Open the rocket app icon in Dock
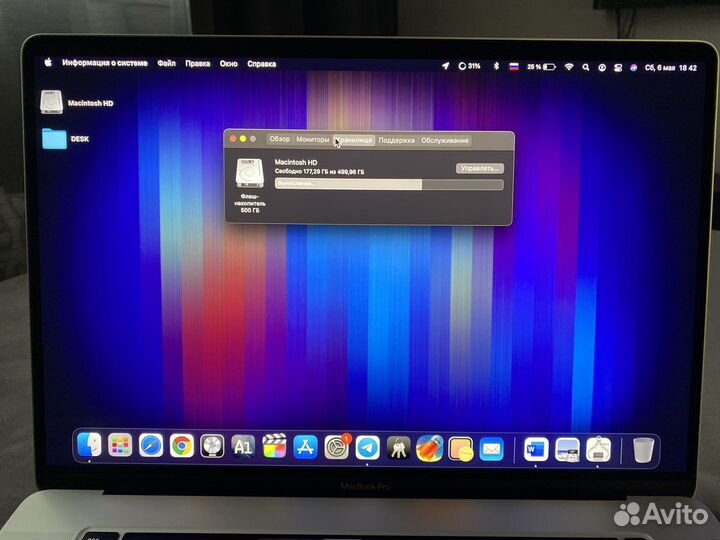 click(x=429, y=449)
